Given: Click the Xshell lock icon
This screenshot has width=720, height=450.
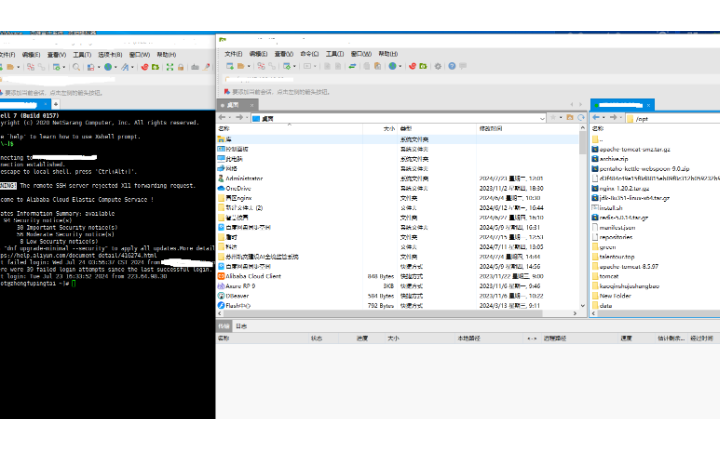Looking at the screenshot, I should (181, 67).
